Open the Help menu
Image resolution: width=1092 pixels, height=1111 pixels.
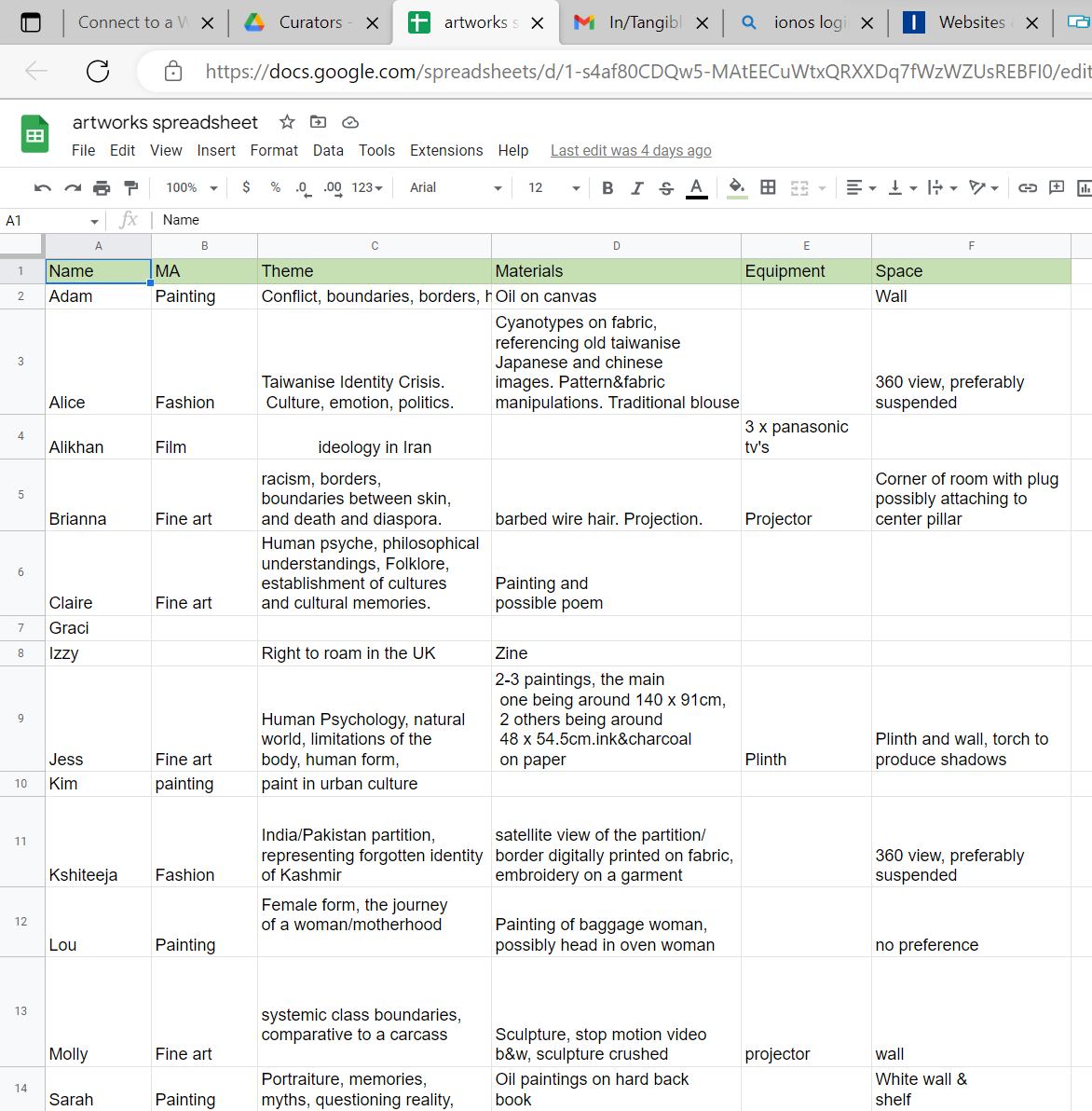click(x=512, y=150)
